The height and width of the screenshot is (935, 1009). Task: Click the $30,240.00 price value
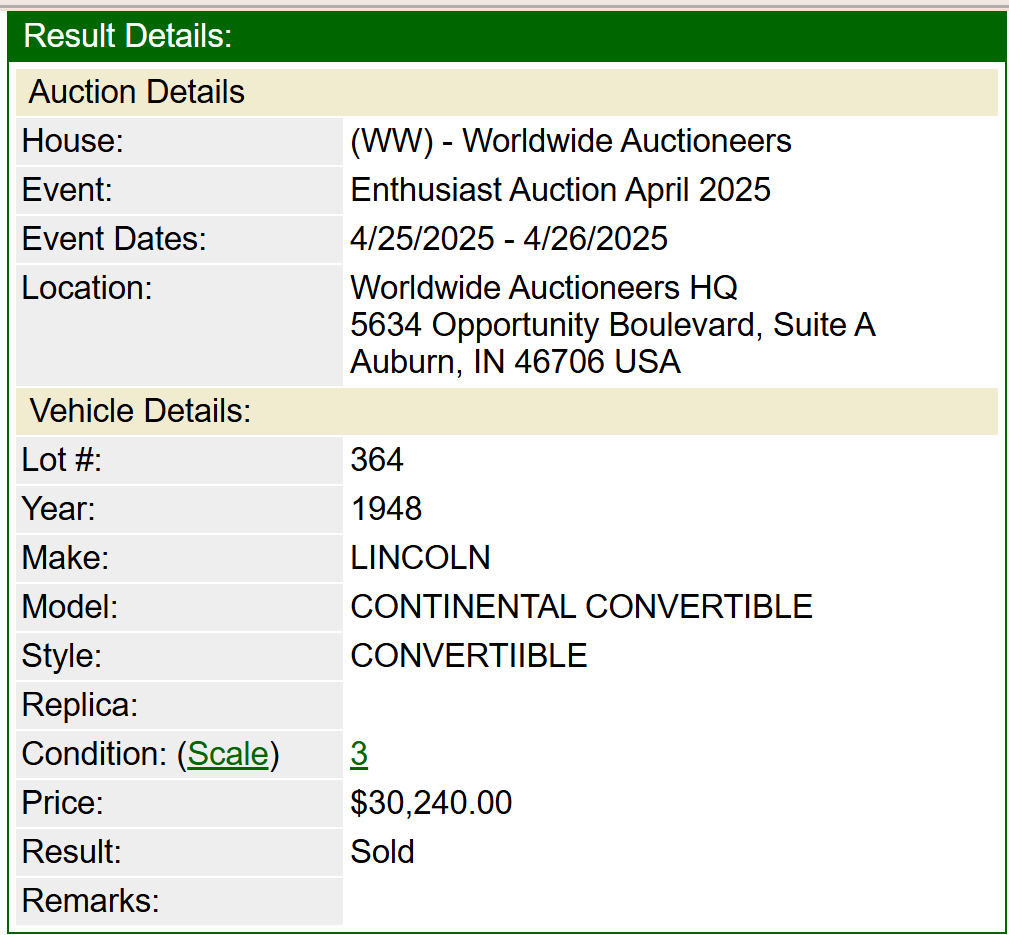[431, 803]
